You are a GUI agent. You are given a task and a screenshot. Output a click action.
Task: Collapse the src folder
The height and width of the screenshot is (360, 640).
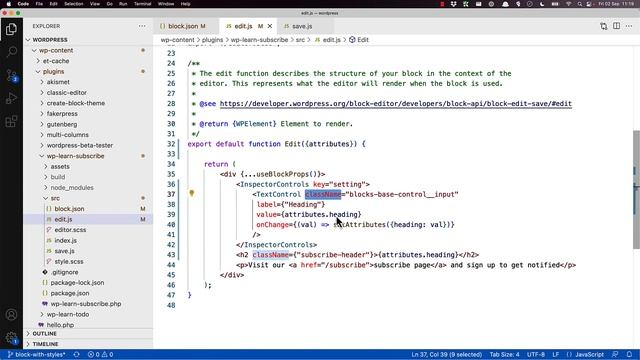point(88,198)
